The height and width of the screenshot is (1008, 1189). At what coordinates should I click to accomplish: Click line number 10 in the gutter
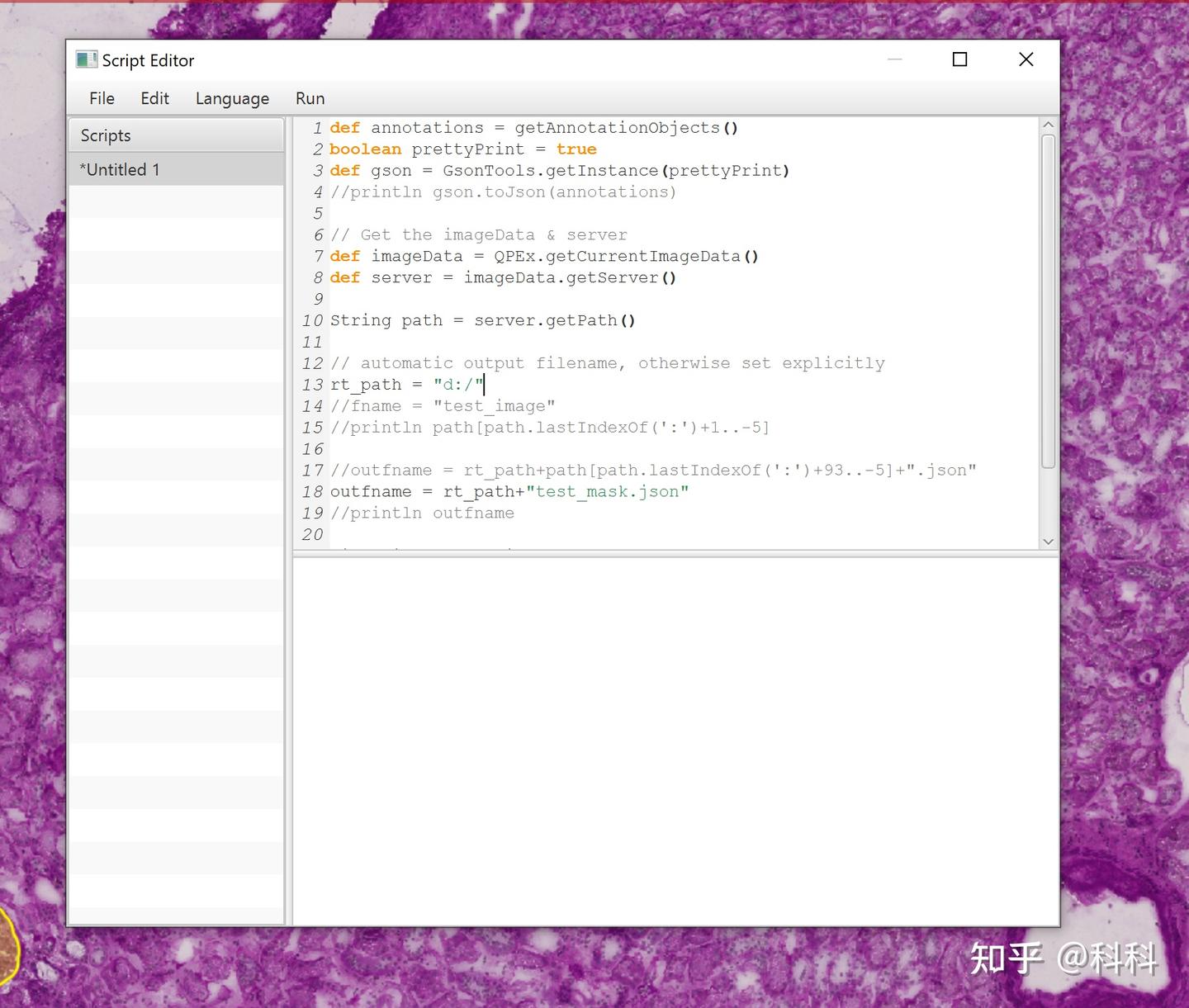[x=312, y=320]
